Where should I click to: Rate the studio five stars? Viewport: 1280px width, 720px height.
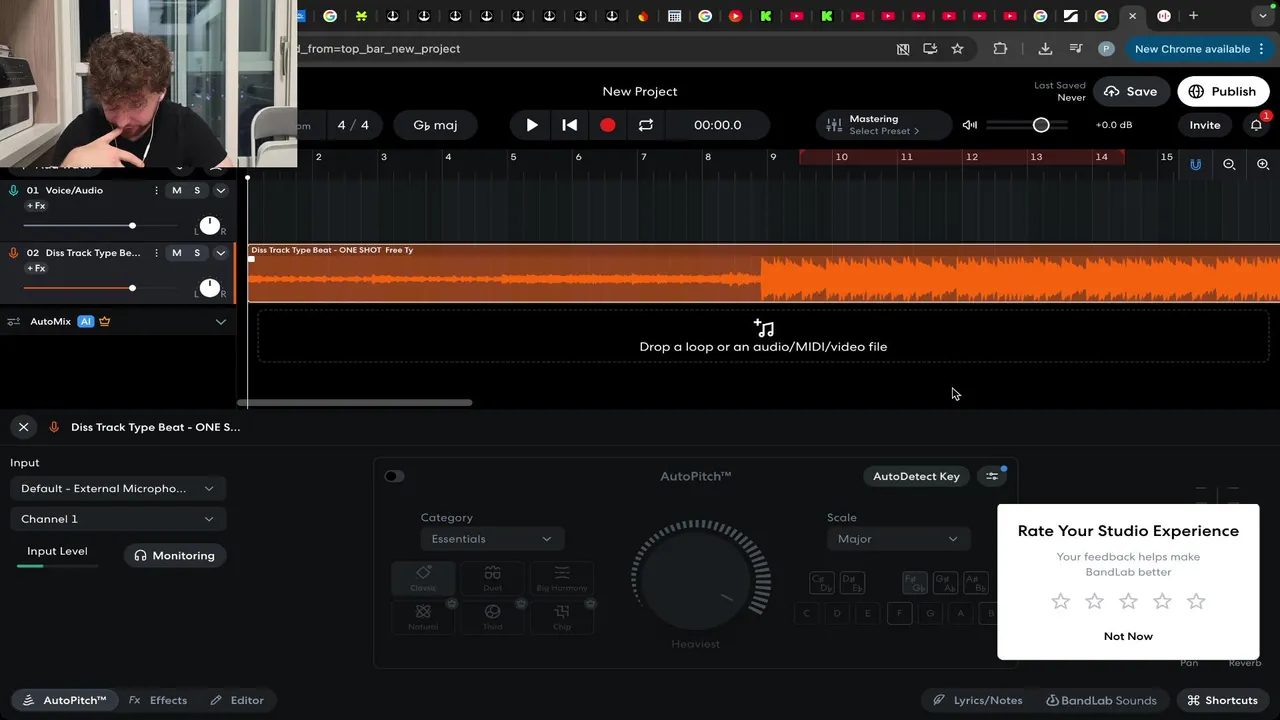[1196, 601]
